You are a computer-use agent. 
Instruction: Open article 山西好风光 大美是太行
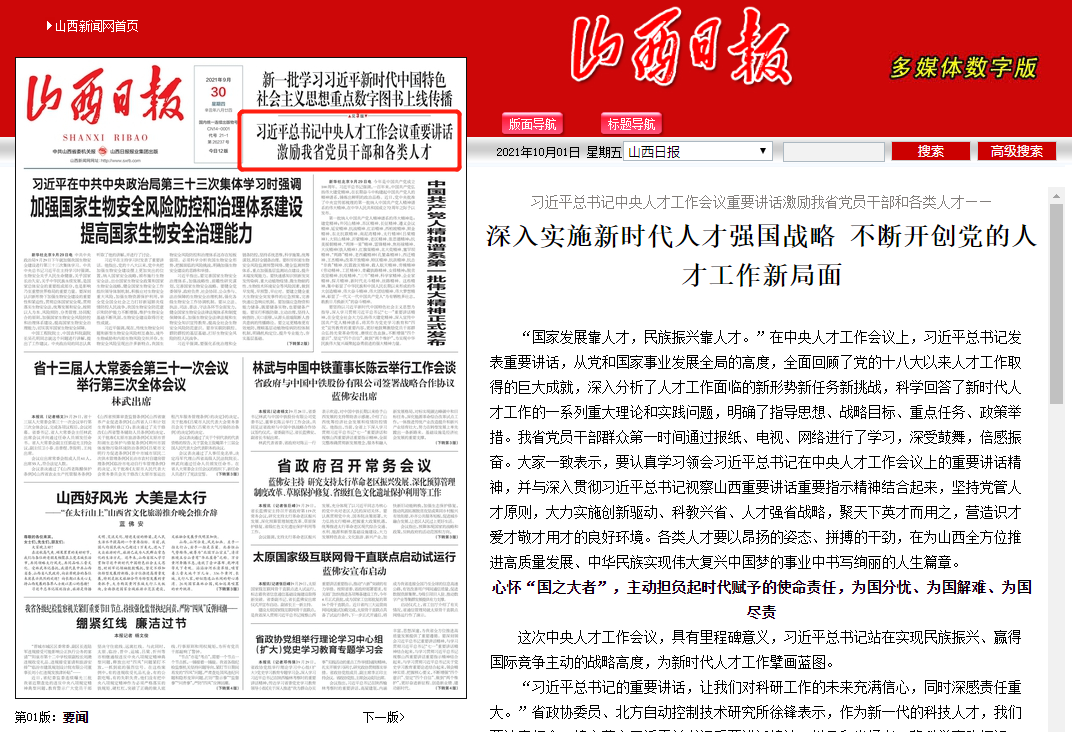click(131, 498)
